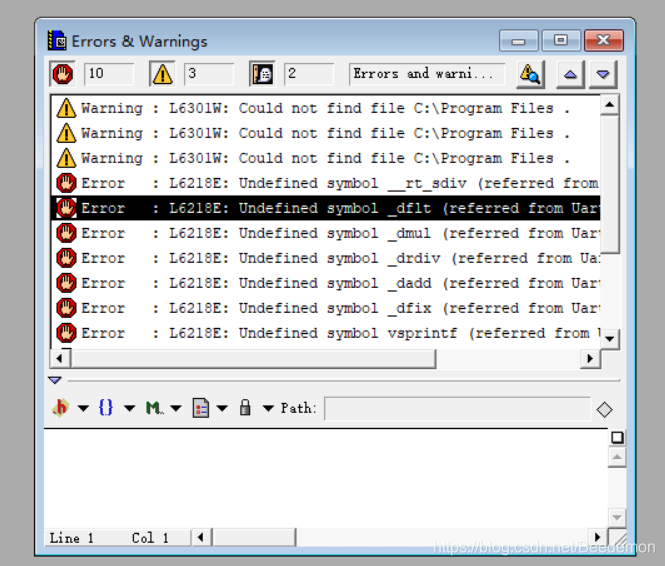The image size is (665, 566).
Task: Click source pane horizontal scroll-right arrow
Action: click(x=598, y=538)
